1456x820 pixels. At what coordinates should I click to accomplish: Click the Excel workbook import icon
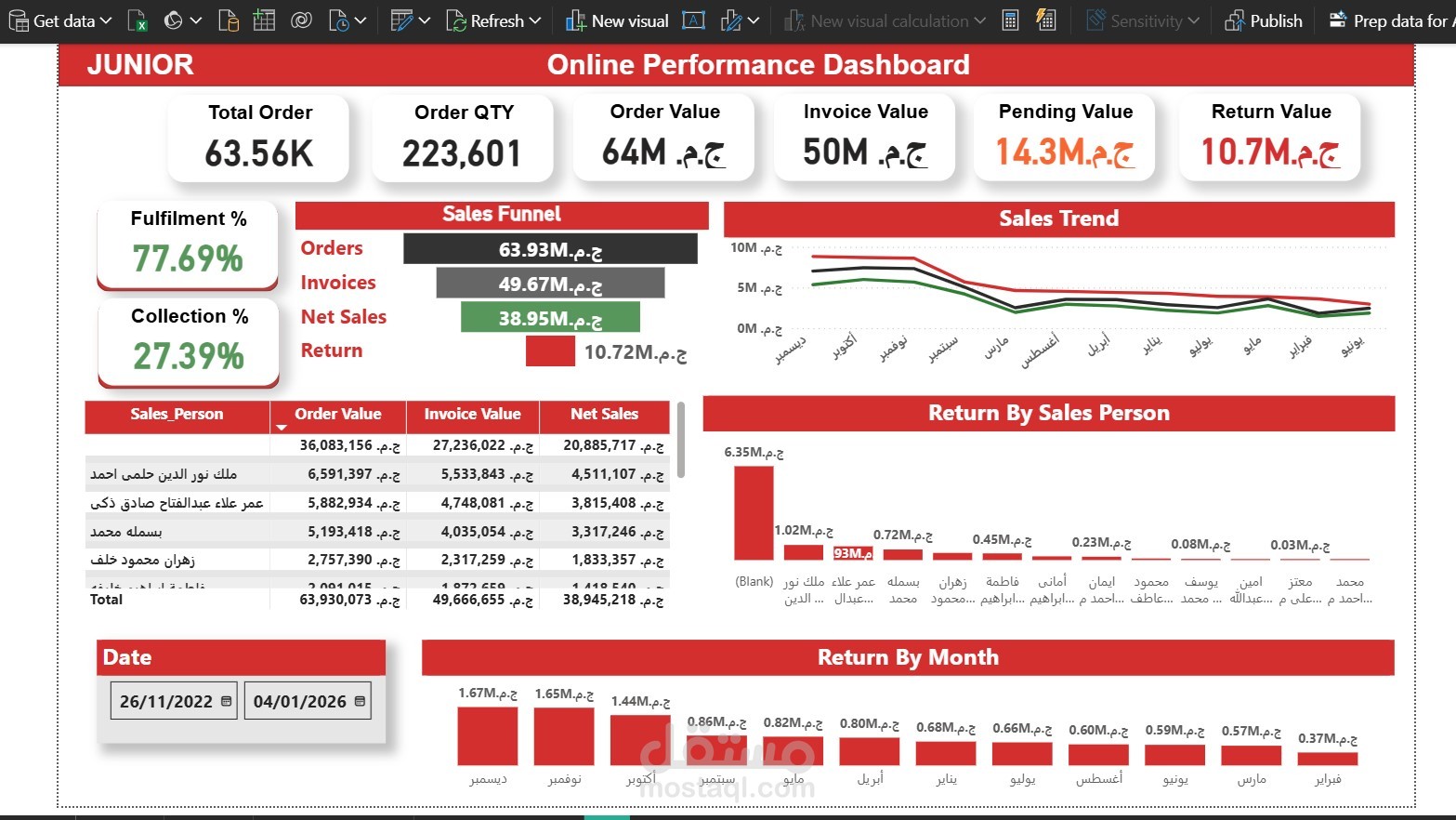[137, 20]
